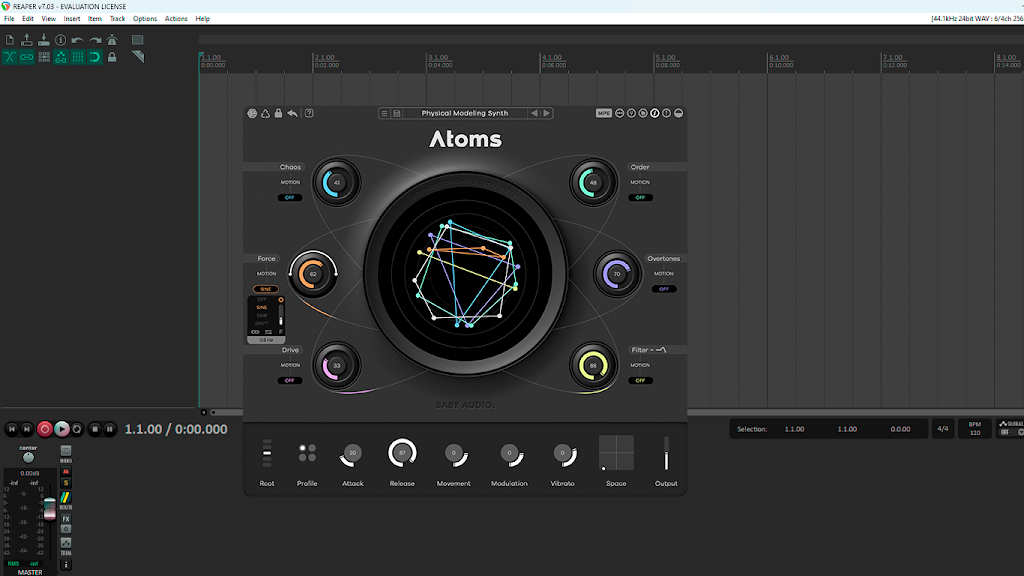
Task: Open Drive motion OFF selector
Action: coord(290,380)
